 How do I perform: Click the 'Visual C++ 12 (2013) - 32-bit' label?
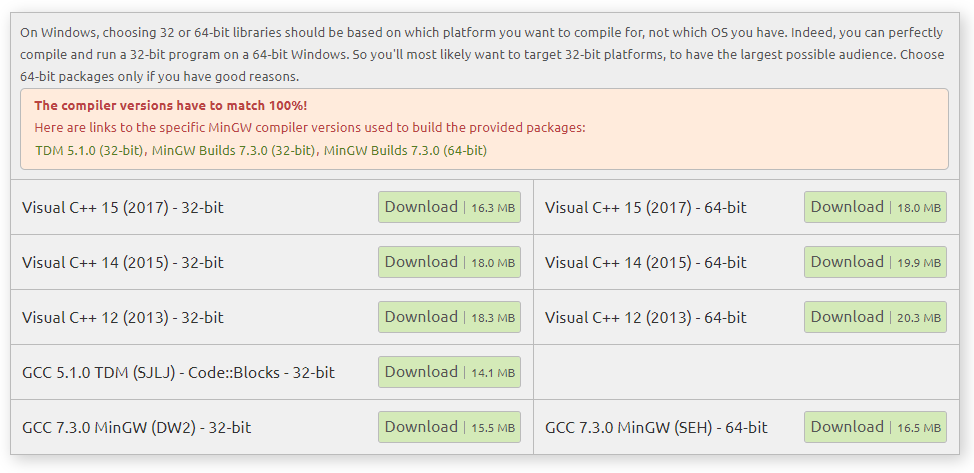coord(122,318)
